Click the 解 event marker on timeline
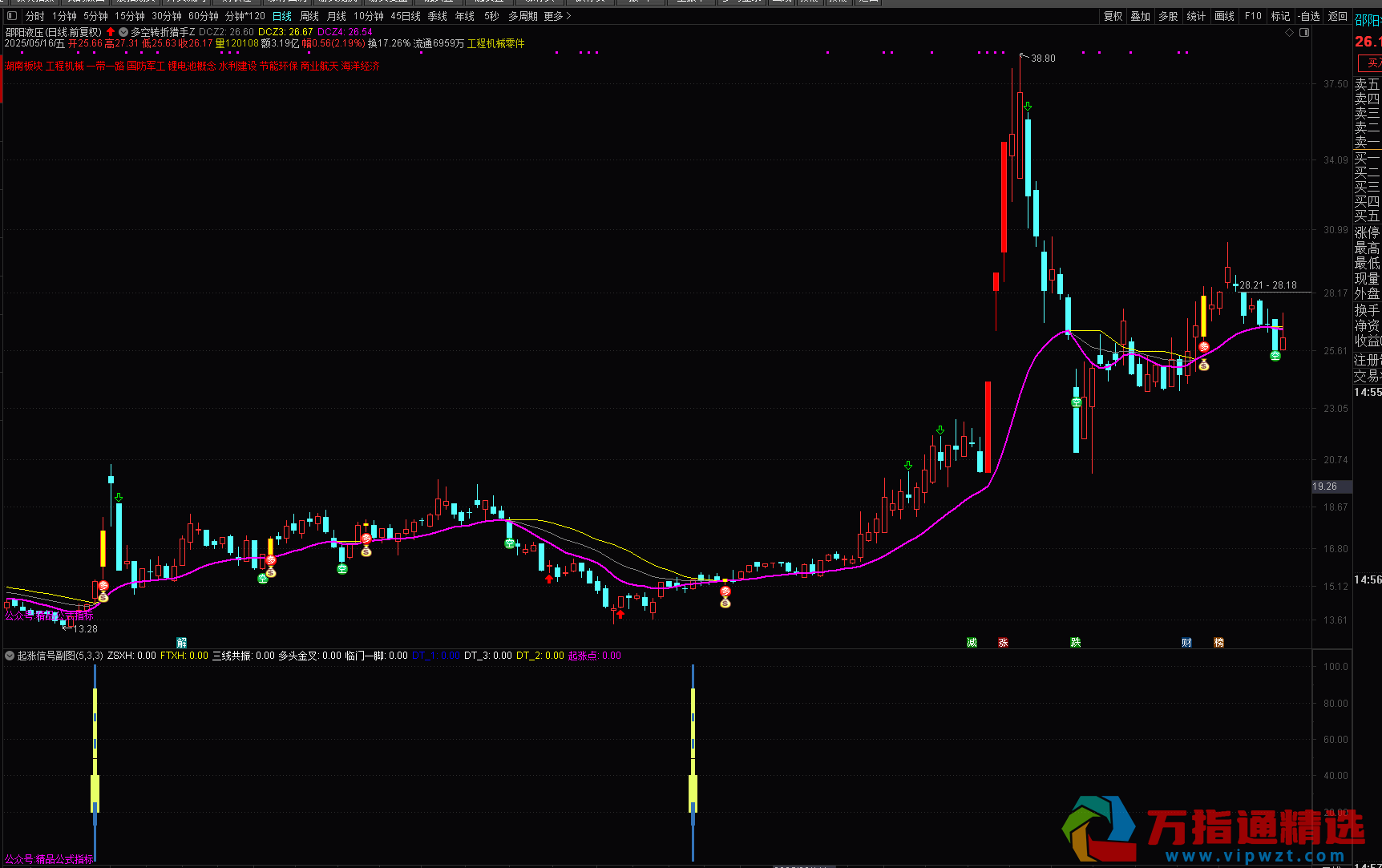 coord(182,643)
